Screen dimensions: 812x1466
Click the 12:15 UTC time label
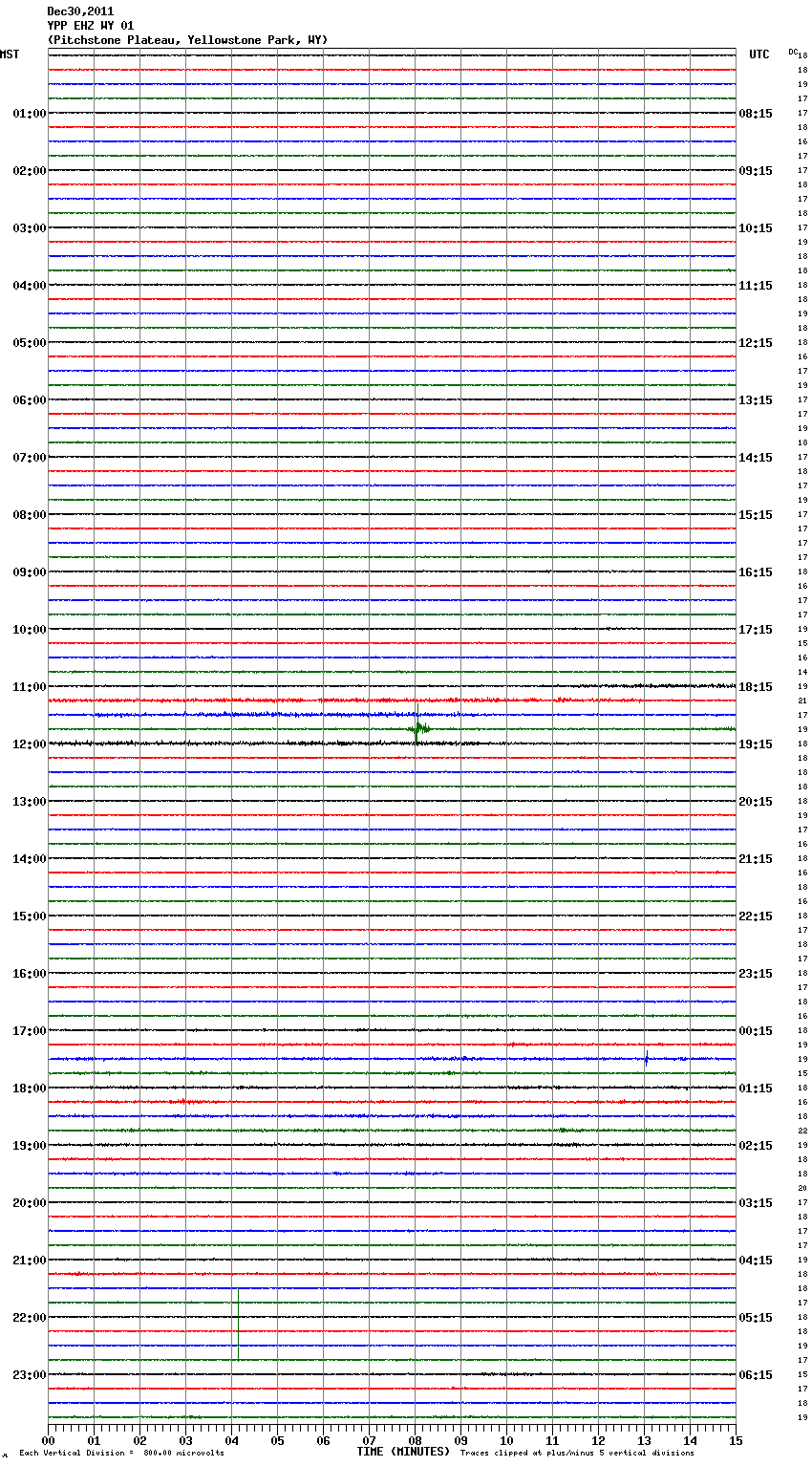point(756,343)
